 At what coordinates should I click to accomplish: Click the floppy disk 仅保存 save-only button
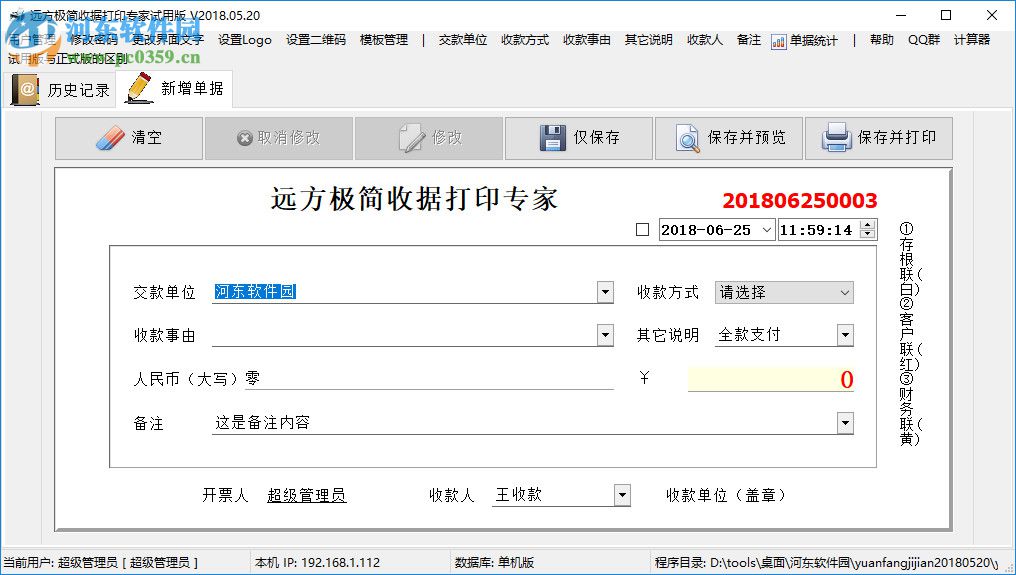pos(579,138)
